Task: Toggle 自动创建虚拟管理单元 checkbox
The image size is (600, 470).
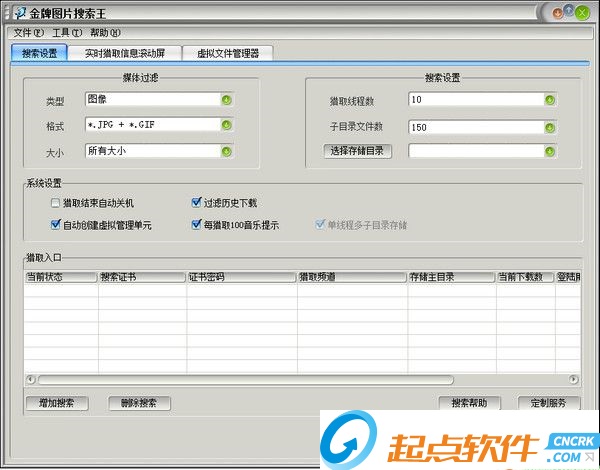Action: tap(55, 224)
